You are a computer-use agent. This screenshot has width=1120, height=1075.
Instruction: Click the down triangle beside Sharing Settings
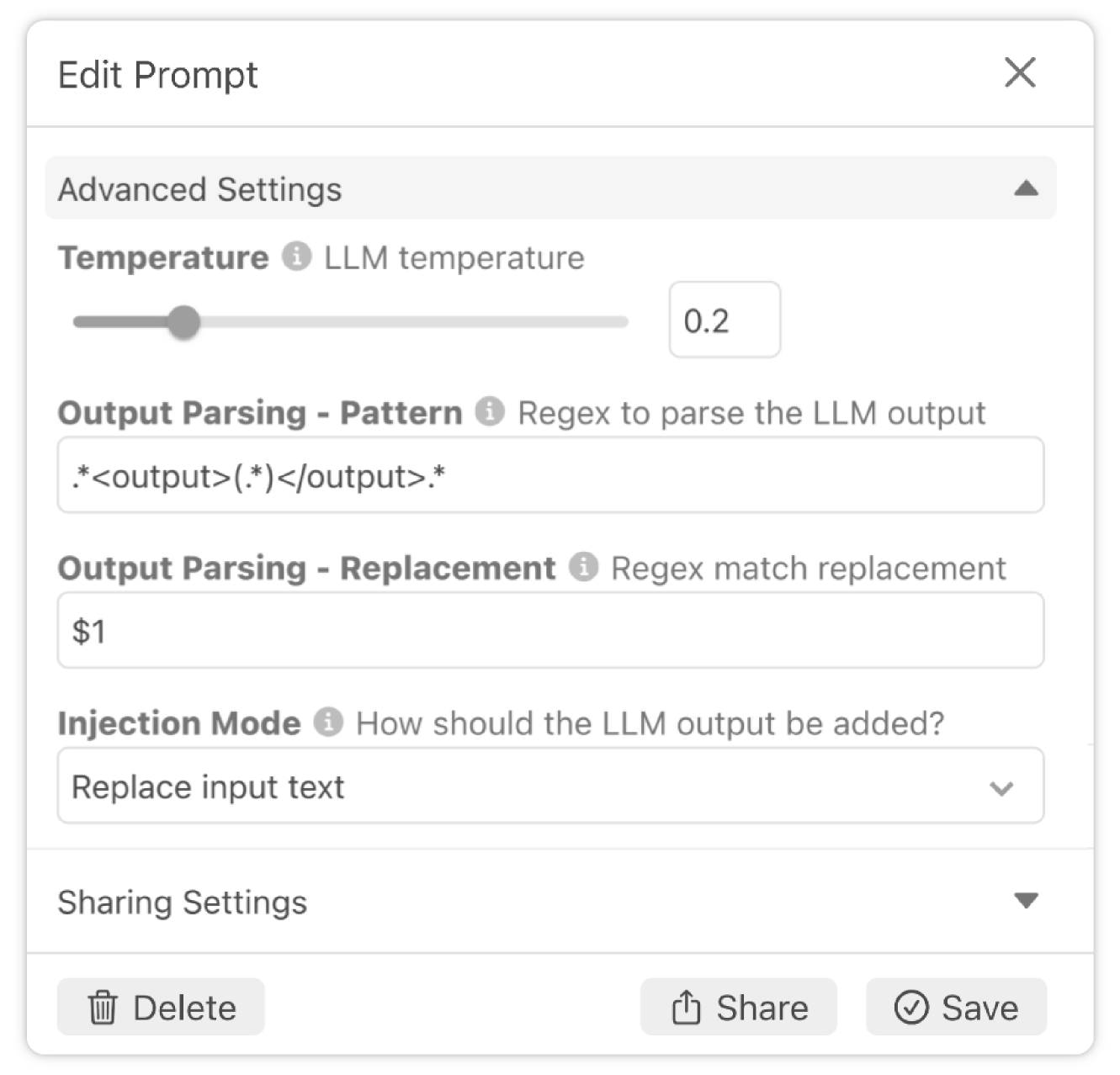[1026, 901]
